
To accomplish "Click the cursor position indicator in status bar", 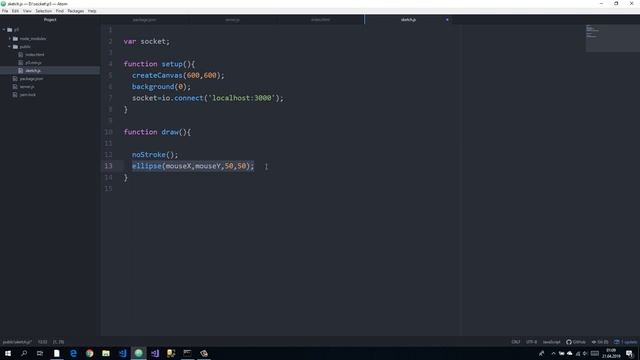I will [42, 342].
